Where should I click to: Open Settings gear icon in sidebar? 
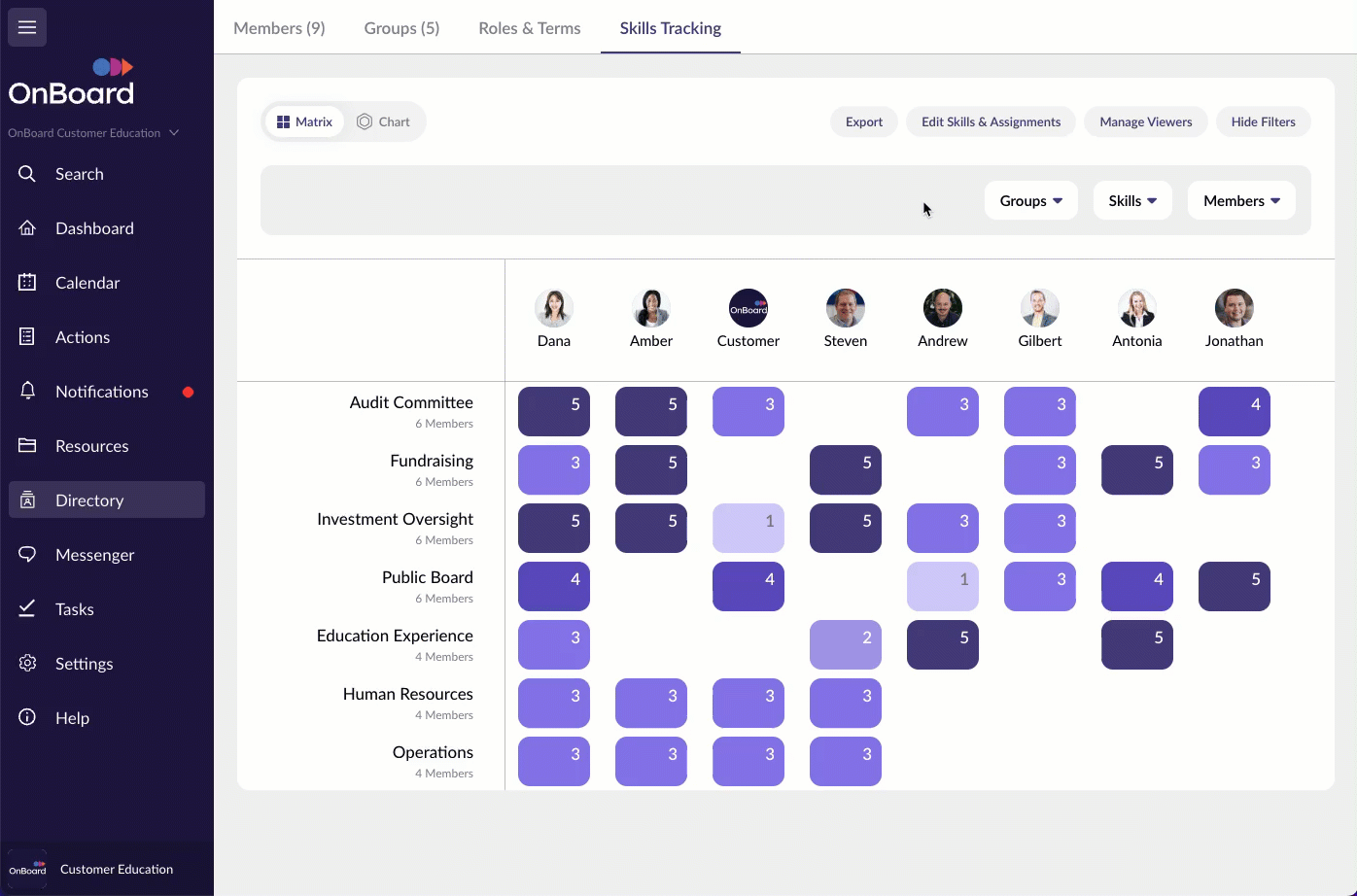(27, 664)
